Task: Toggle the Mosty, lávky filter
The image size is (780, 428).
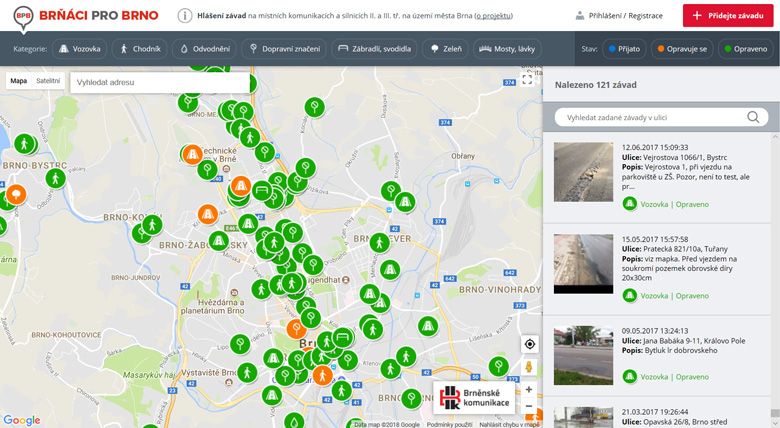Action: pyautogui.click(x=507, y=49)
